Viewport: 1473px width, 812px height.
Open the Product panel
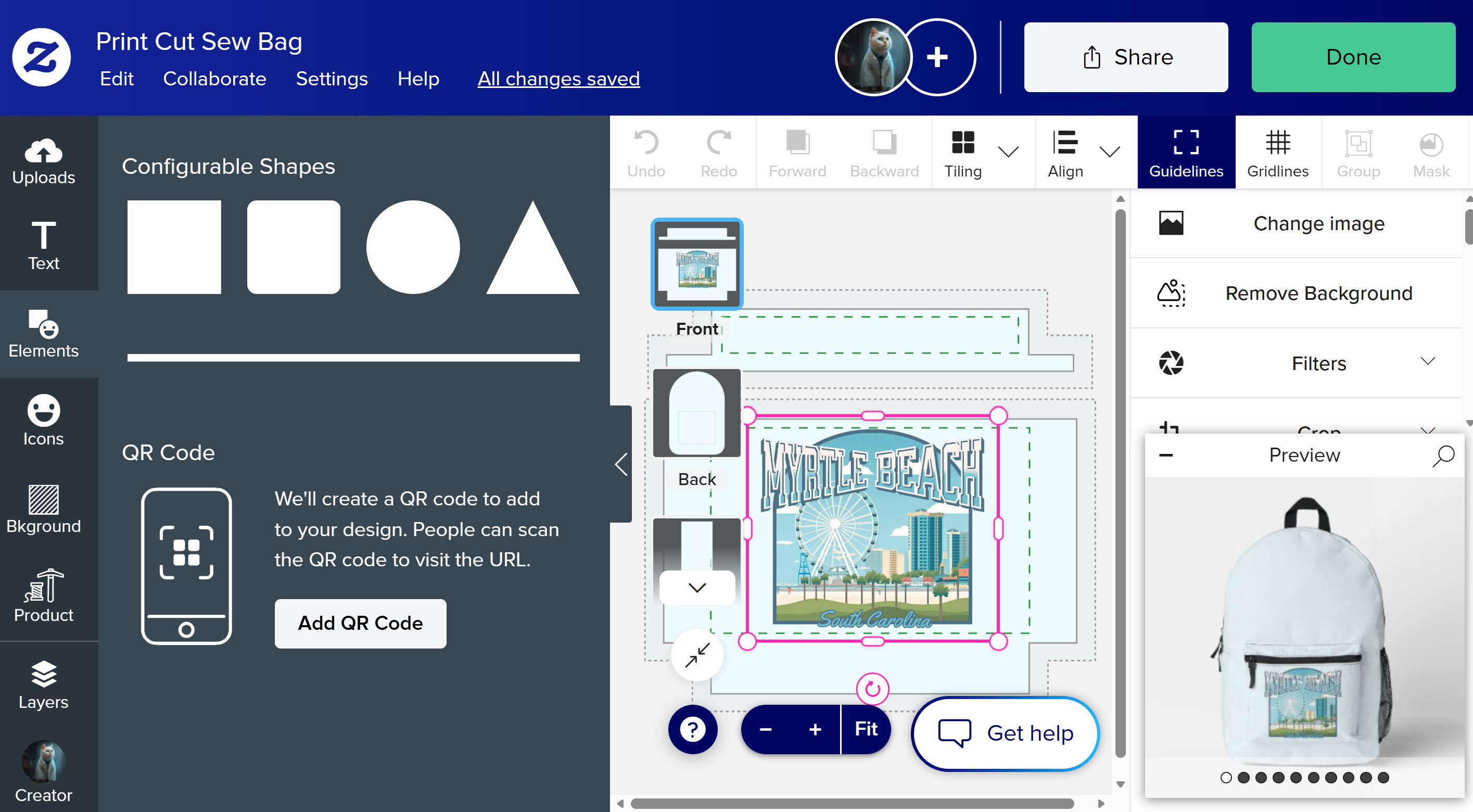click(x=43, y=596)
